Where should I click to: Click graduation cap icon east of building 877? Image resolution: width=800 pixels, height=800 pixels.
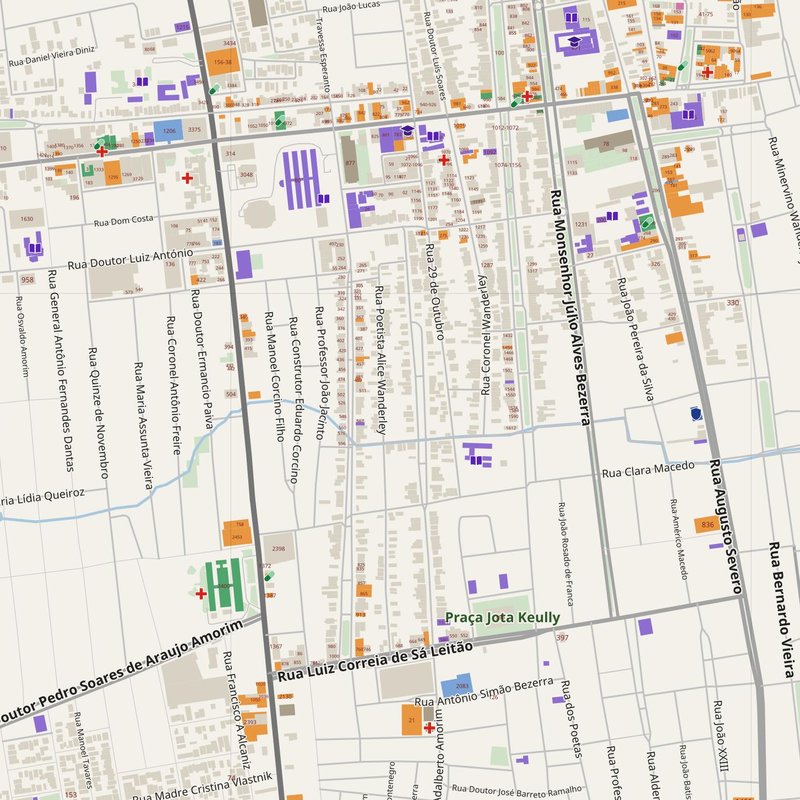coord(407,130)
